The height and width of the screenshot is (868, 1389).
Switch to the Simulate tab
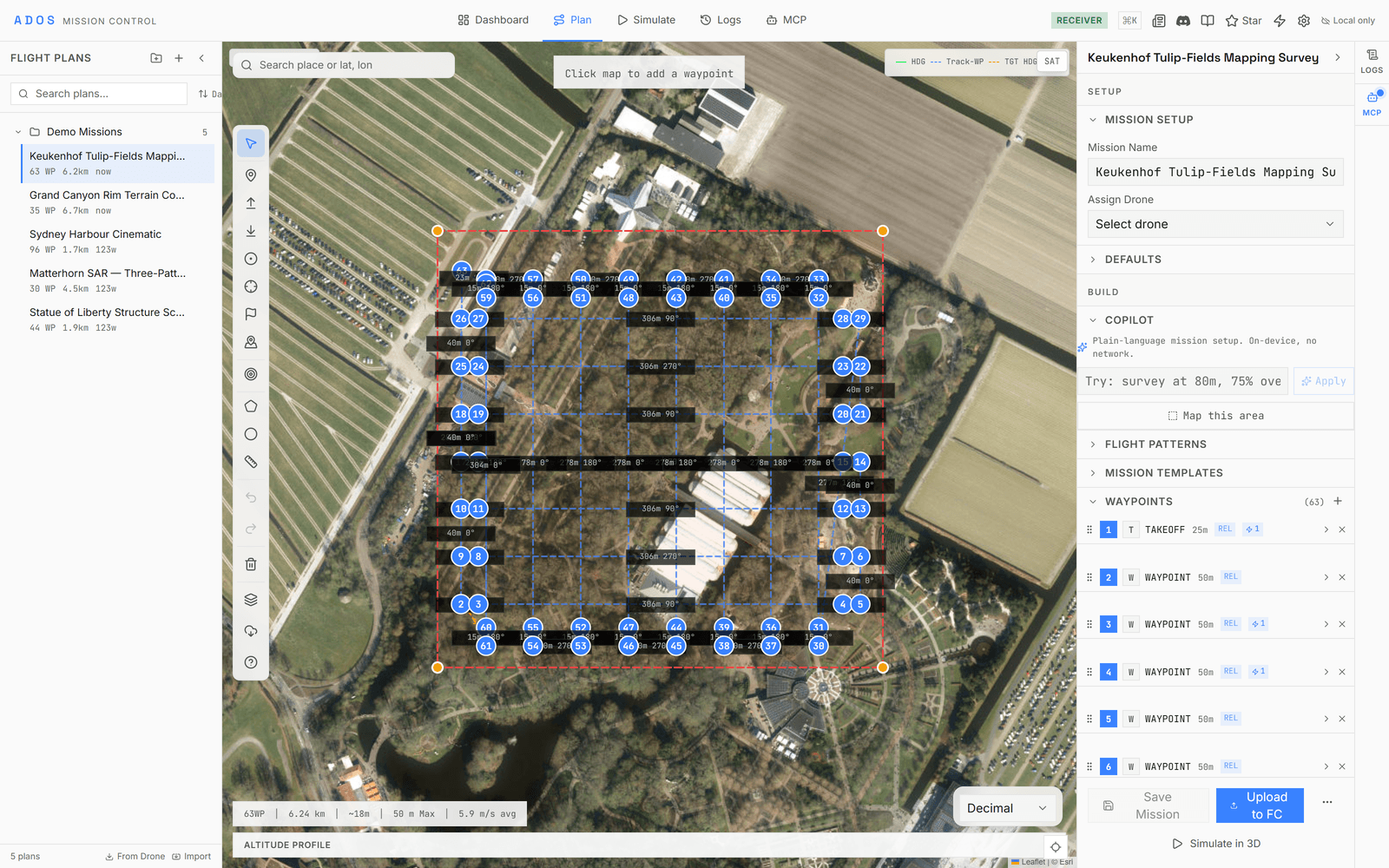646,20
